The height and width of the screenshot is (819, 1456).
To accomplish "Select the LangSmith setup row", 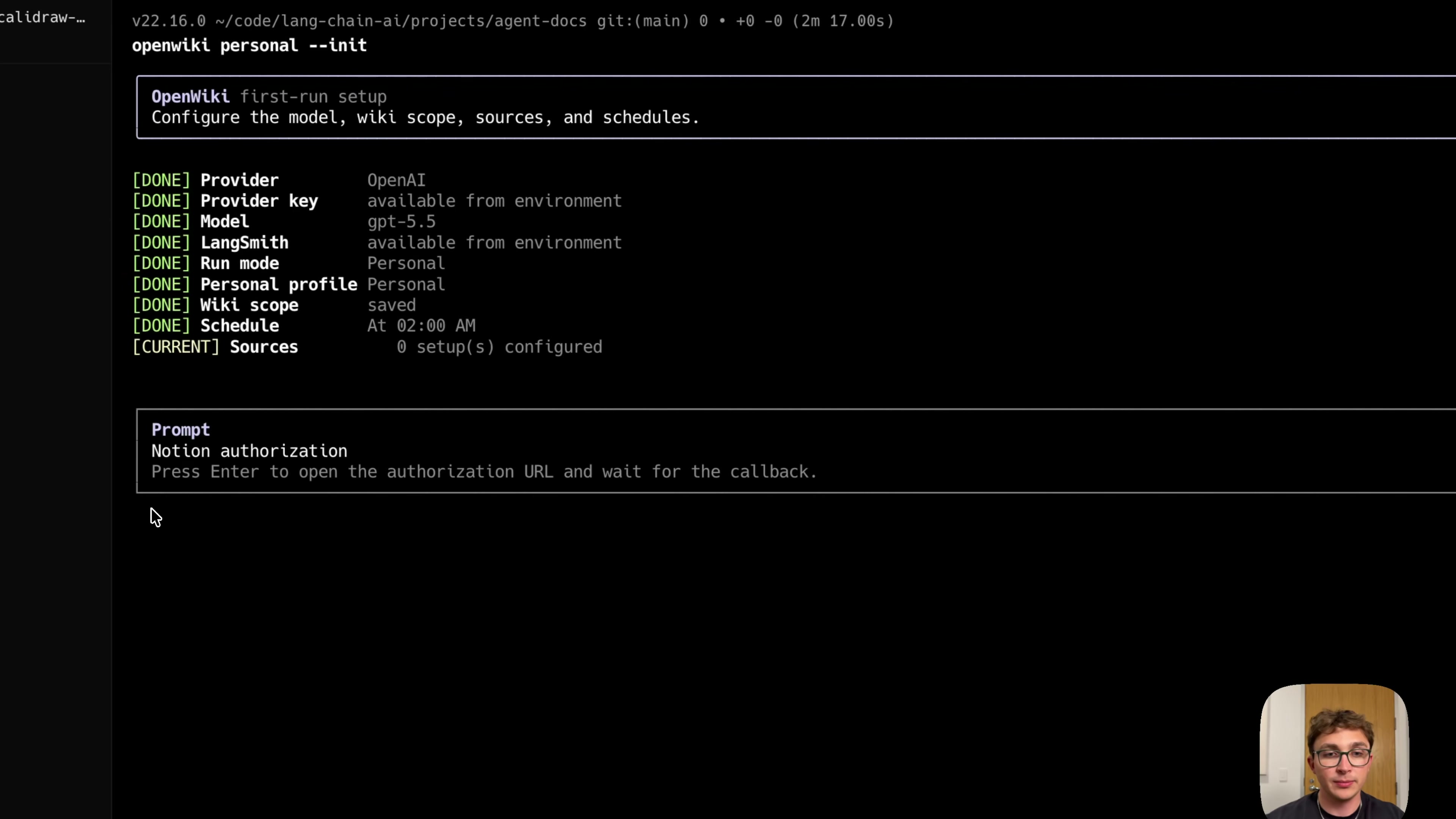I will (x=377, y=243).
